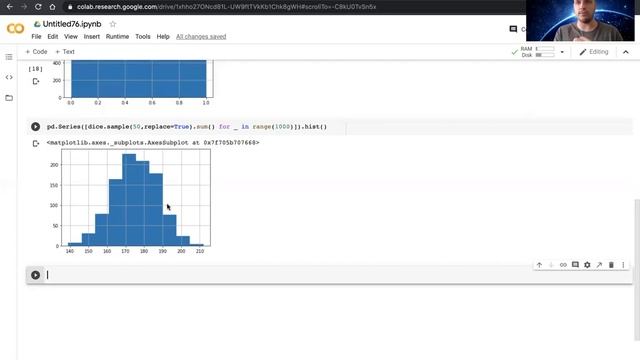This screenshot has width=640, height=360.
Task: Add a comment to the cell
Action: pyautogui.click(x=575, y=265)
